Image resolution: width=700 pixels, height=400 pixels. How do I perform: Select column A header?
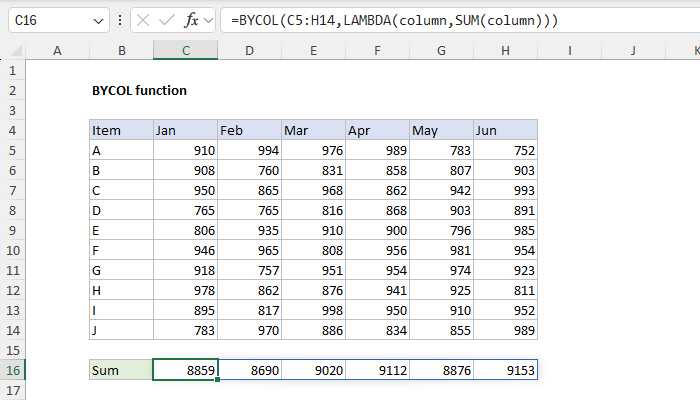tap(57, 50)
